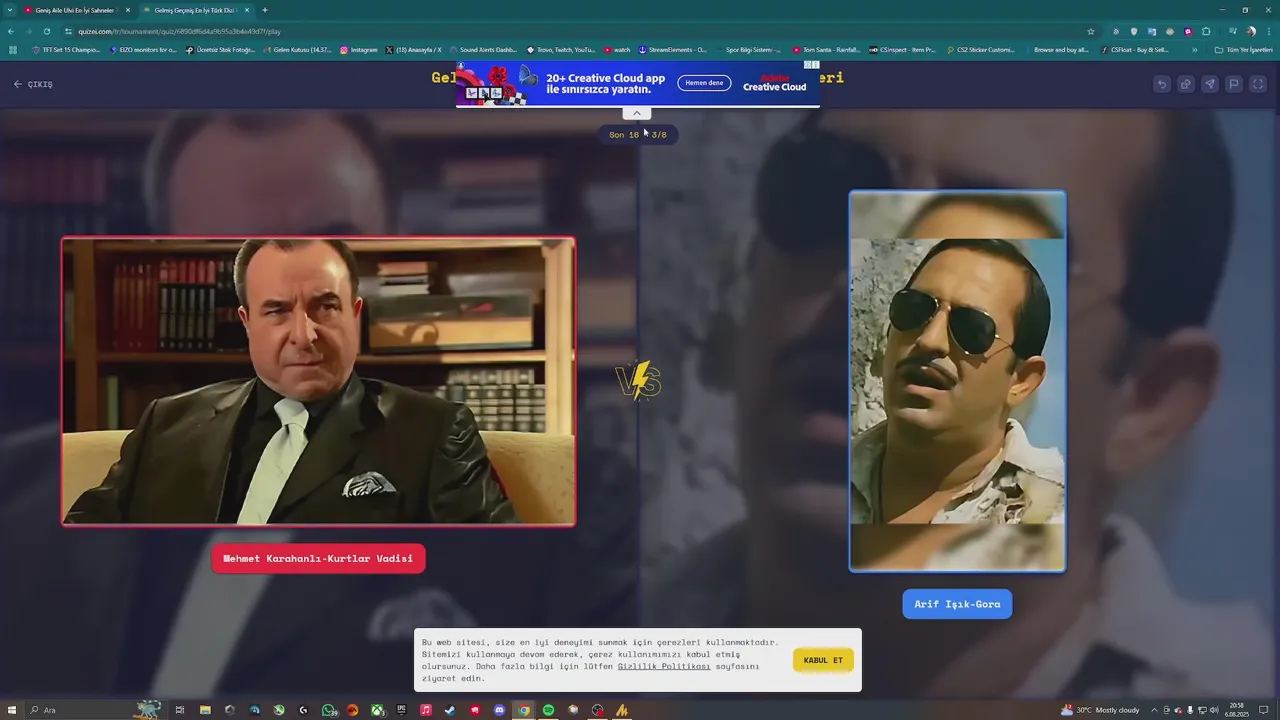Viewport: 1280px width, 720px height.
Task: Click the Son 16 3/8 round indicator
Action: pyautogui.click(x=638, y=135)
